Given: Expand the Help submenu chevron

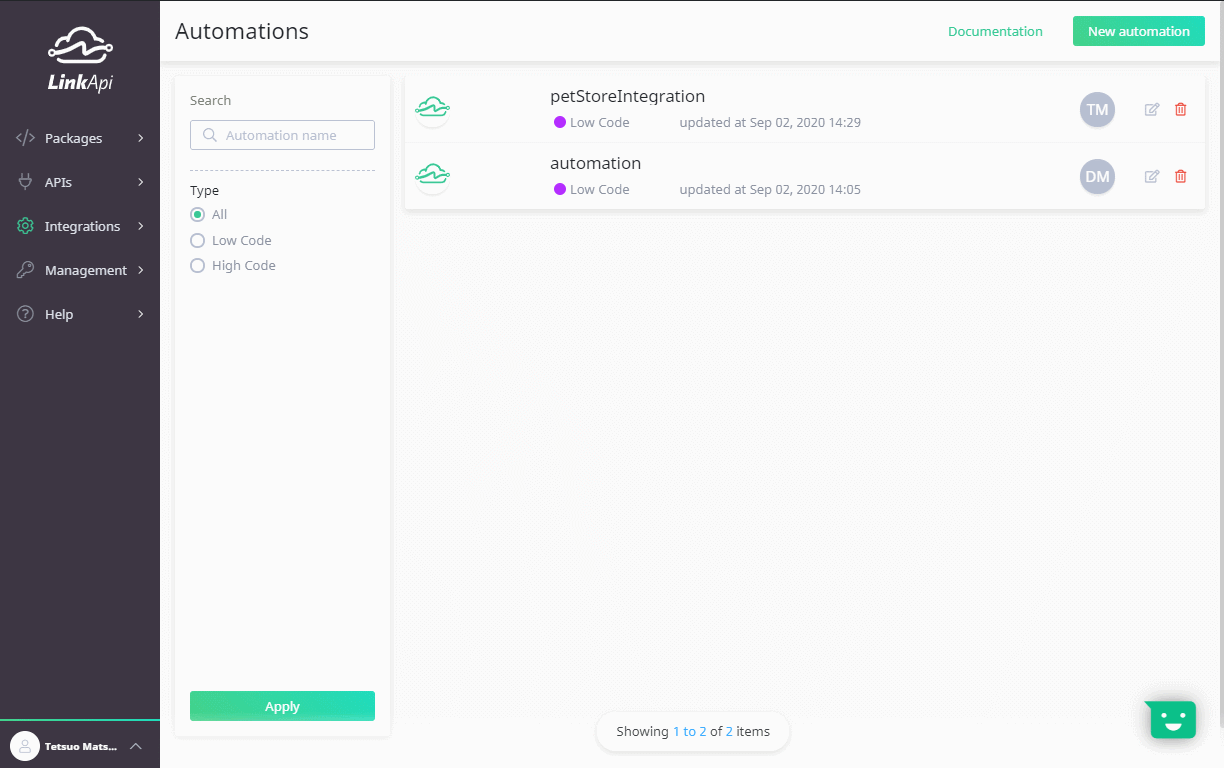Looking at the screenshot, I should (141, 314).
